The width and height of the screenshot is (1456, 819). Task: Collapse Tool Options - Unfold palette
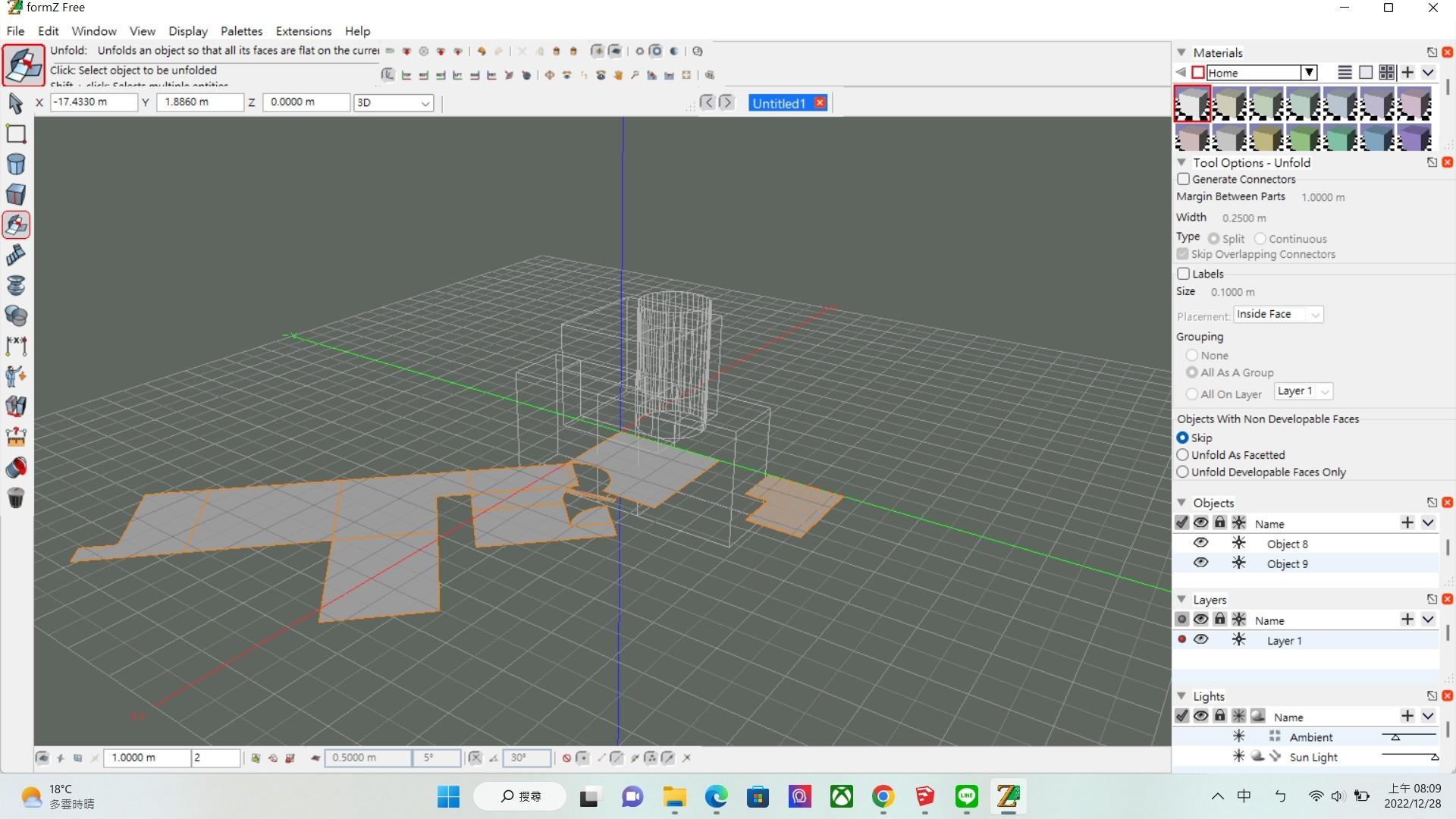(x=1181, y=162)
